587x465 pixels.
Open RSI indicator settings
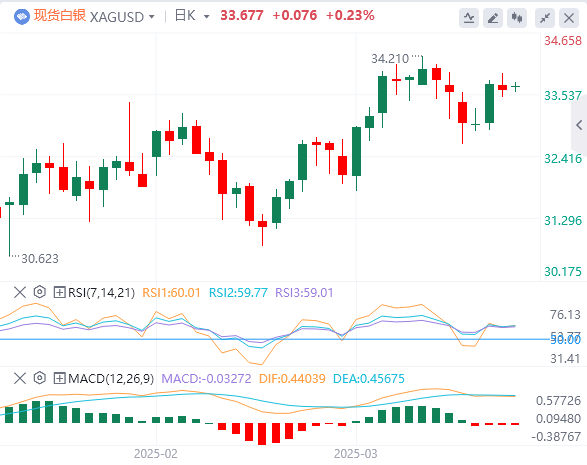[40, 292]
